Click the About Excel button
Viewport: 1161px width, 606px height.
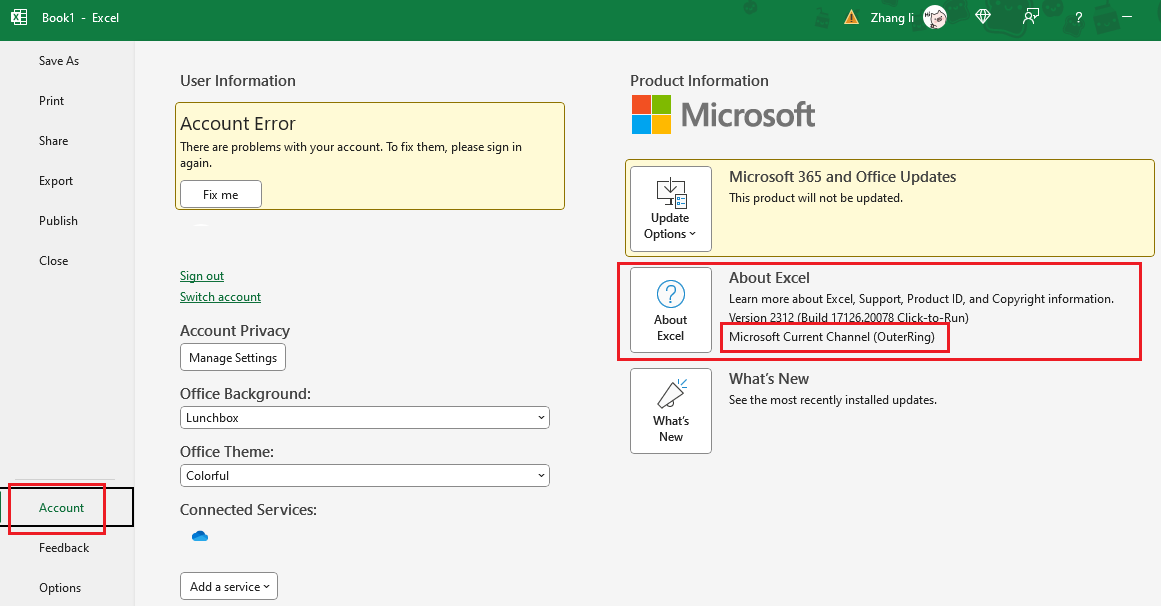pyautogui.click(x=671, y=310)
